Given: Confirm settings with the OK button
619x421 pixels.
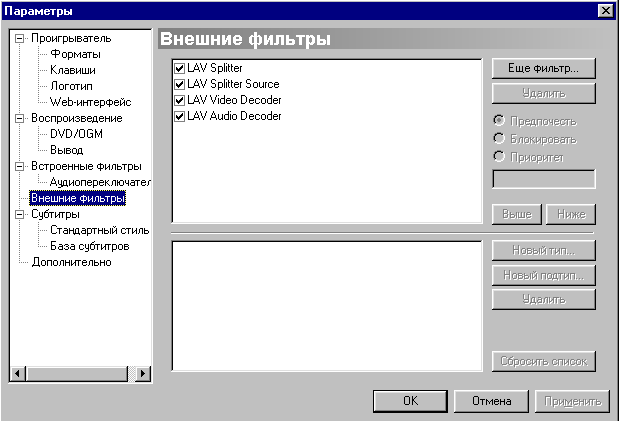Looking at the screenshot, I should (x=410, y=401).
